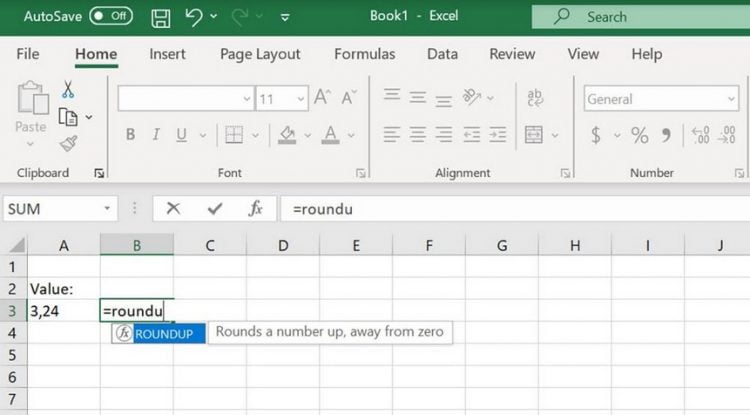Click the Borders icon
Screen dimensions: 750x415
[x=234, y=135]
